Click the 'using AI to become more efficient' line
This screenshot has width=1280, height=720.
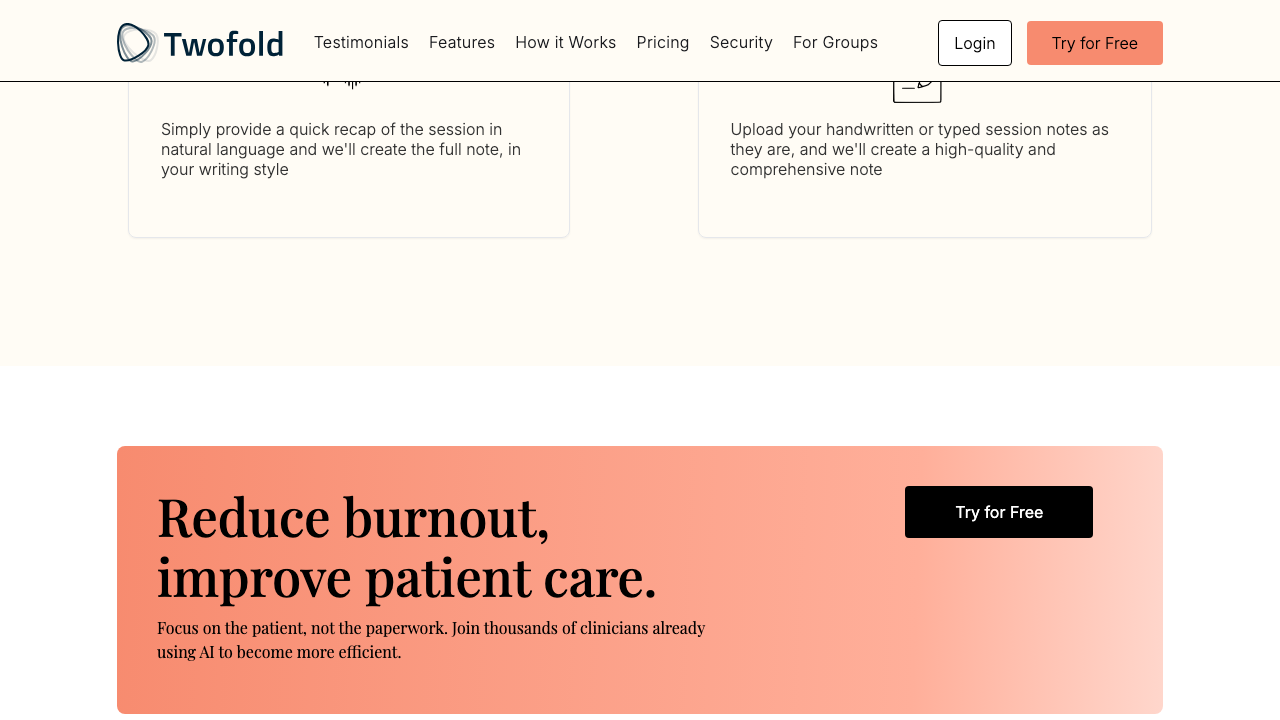click(x=279, y=652)
